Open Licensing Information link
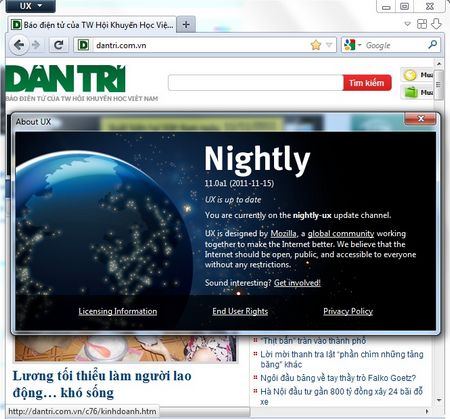This screenshot has width=450, height=419. pos(118,311)
